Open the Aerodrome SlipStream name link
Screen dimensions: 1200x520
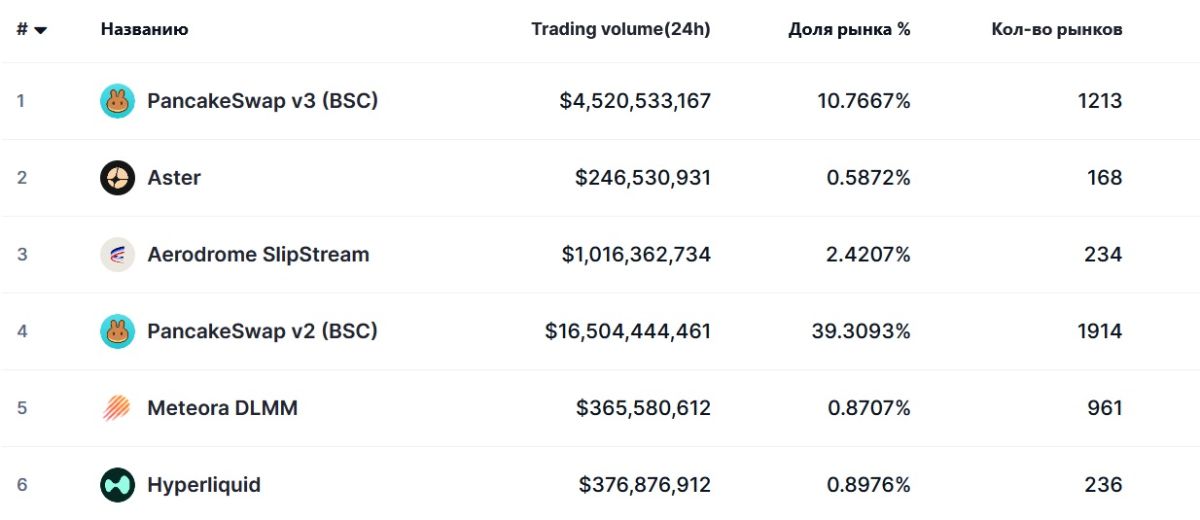(258, 255)
